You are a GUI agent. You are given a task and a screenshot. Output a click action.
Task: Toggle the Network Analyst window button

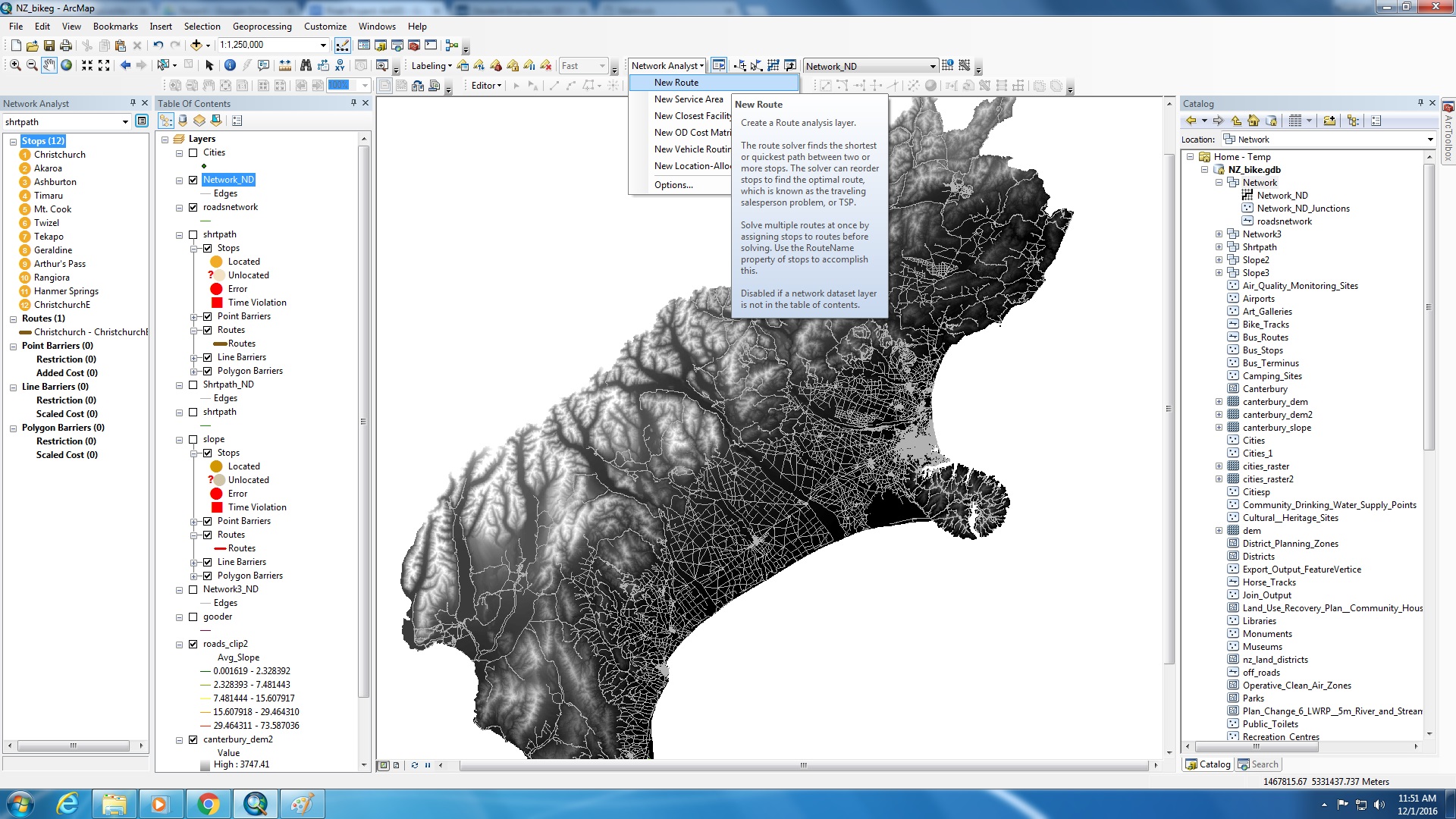(719, 66)
